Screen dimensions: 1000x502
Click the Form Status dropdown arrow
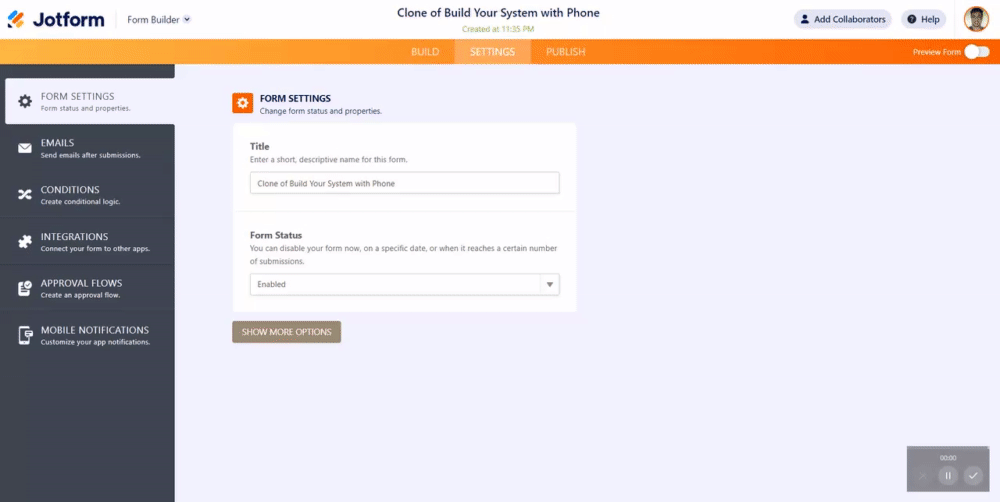(x=550, y=284)
